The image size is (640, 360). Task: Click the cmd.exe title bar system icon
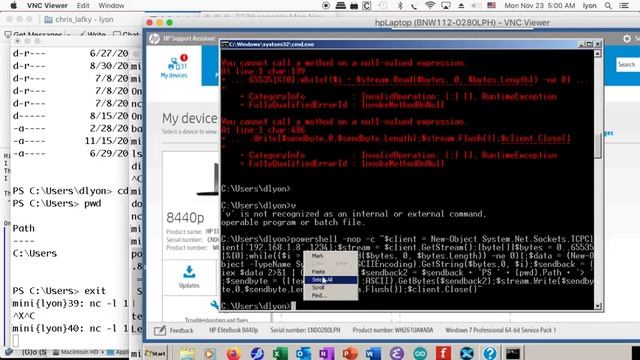[224, 44]
